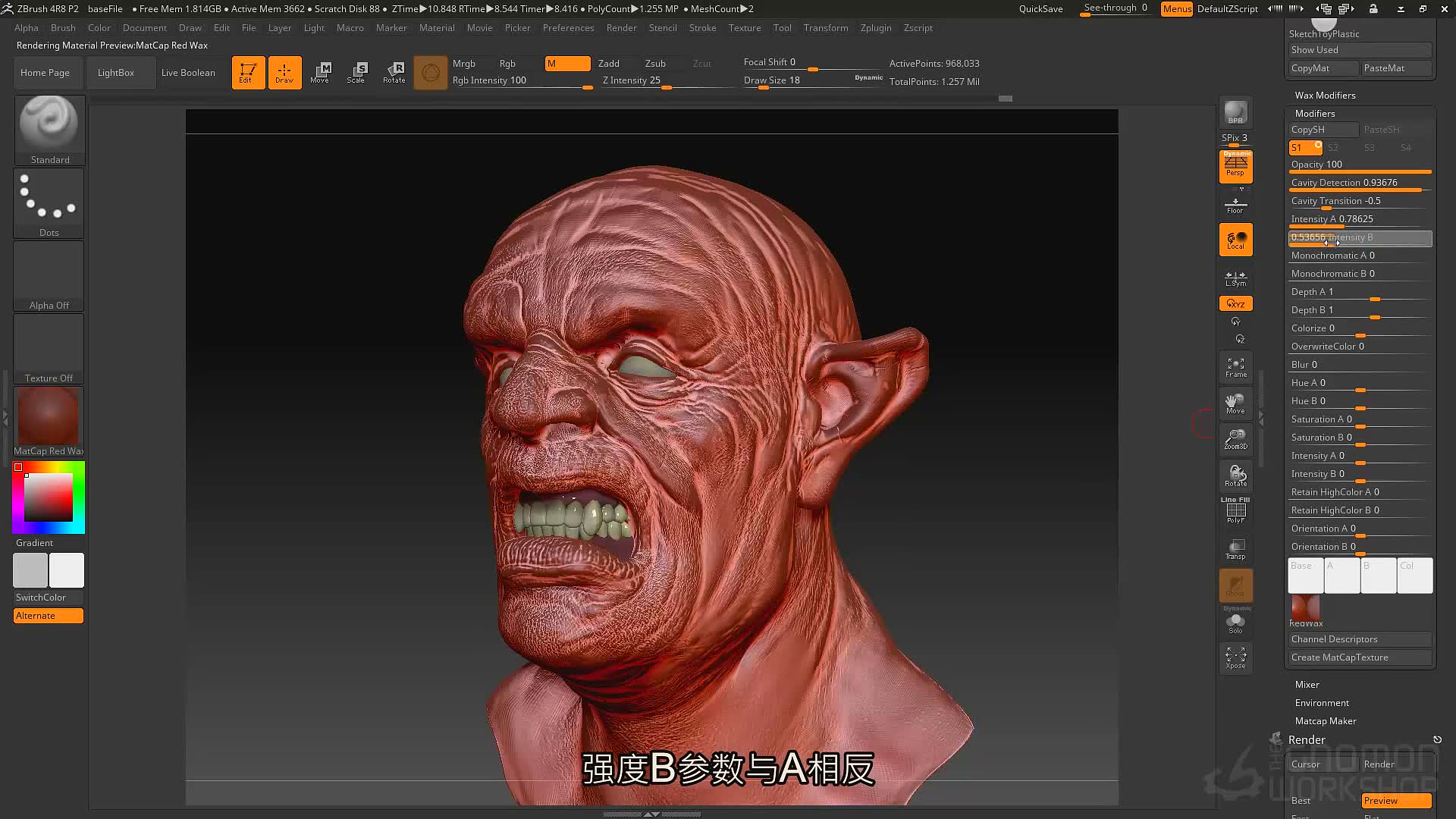Click the BPR render icon

point(1235,112)
